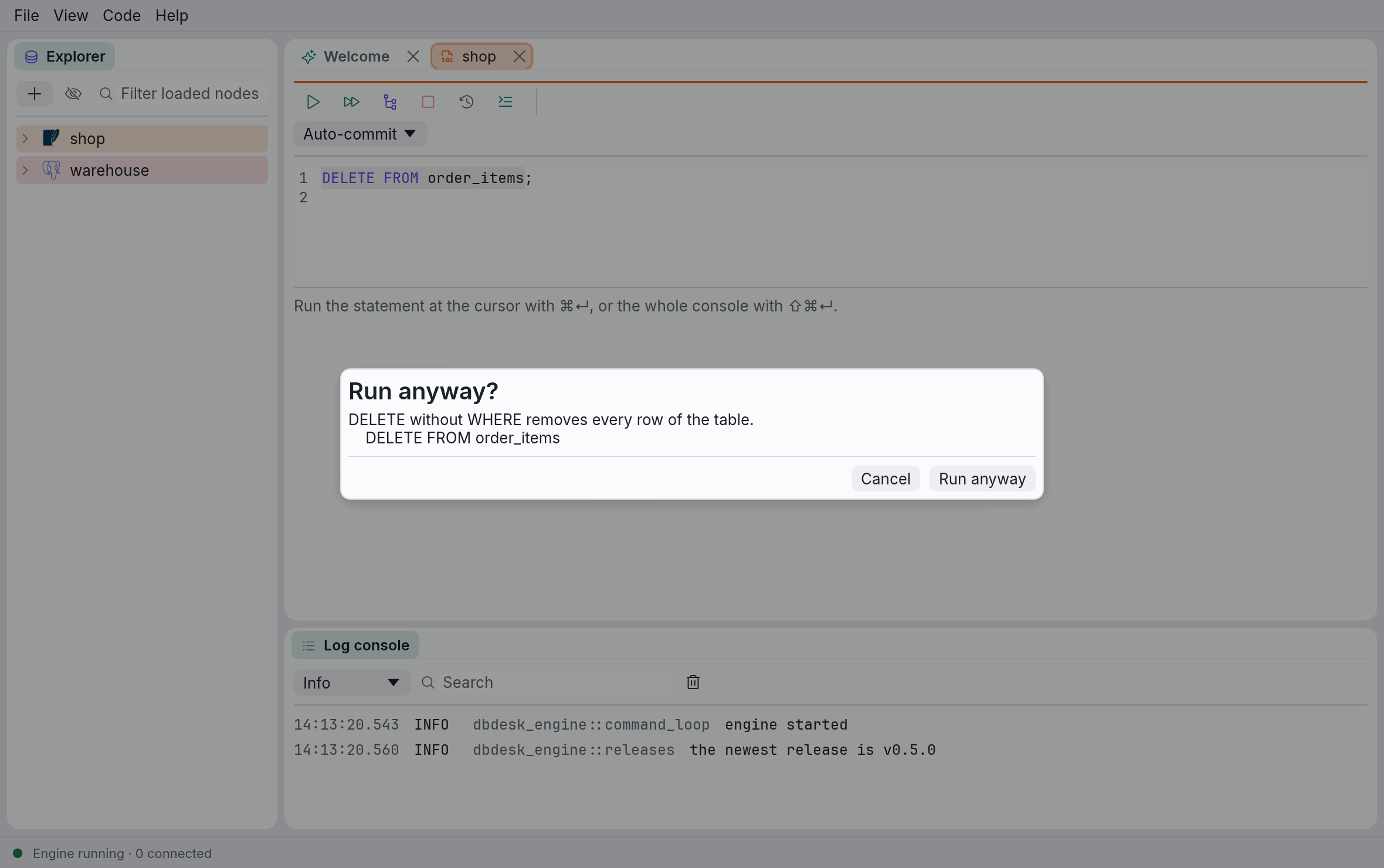Open the File menu
1384x868 pixels.
(26, 16)
